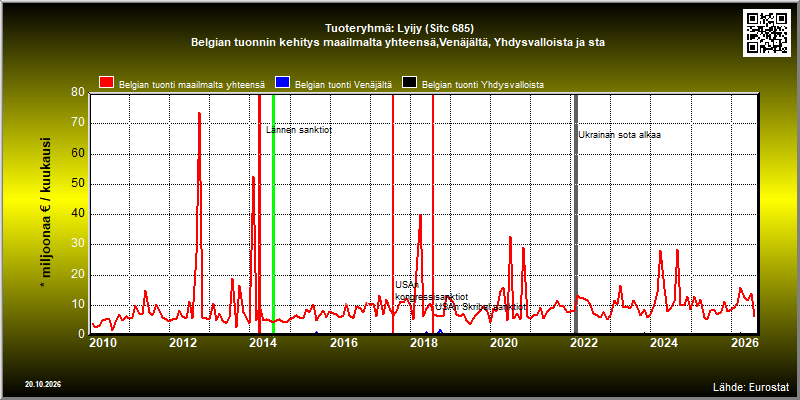Click the y-axis value 60
Viewport: 800px width, 400px height.
click(78, 154)
